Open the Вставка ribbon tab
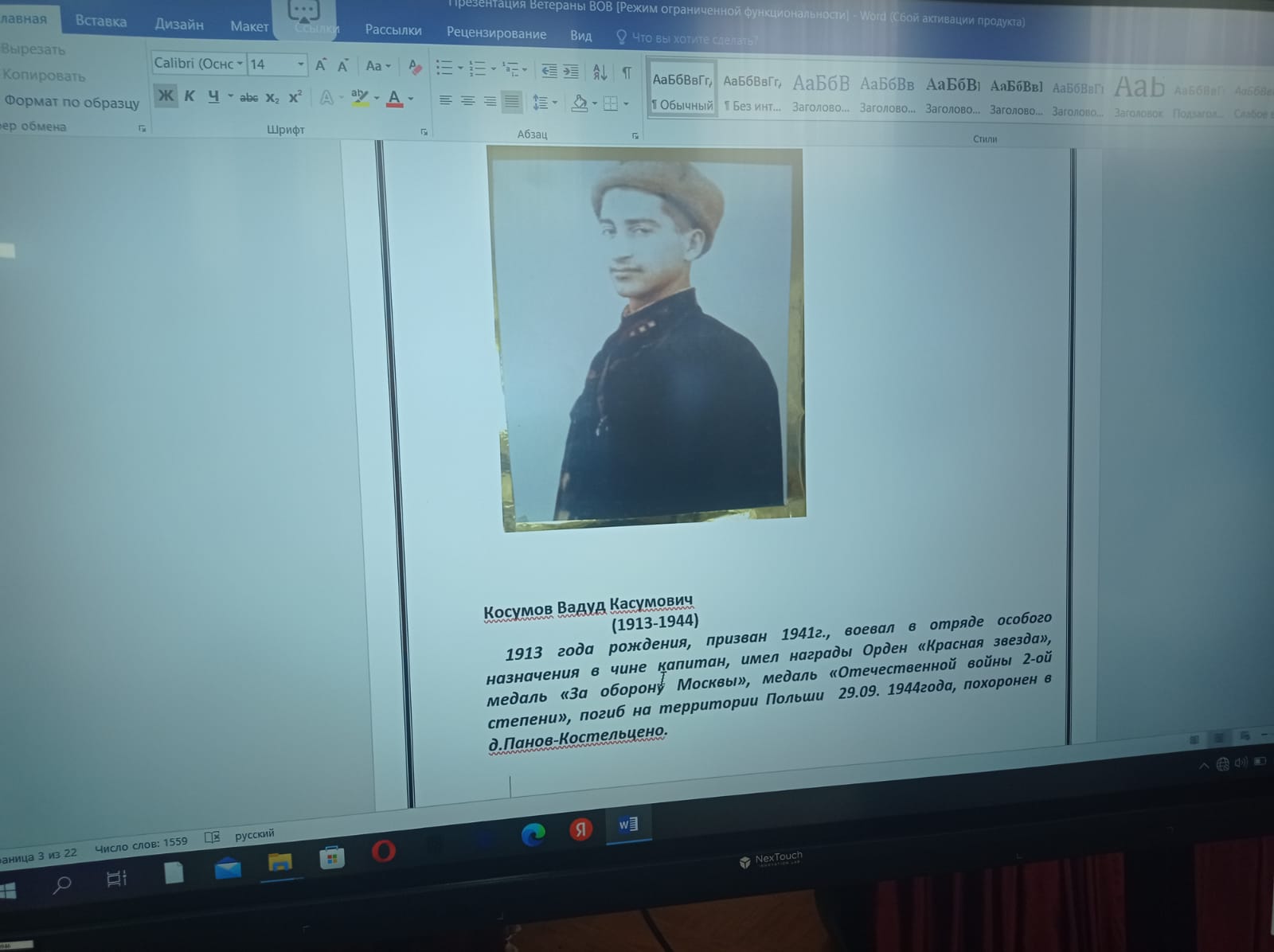 [100, 21]
